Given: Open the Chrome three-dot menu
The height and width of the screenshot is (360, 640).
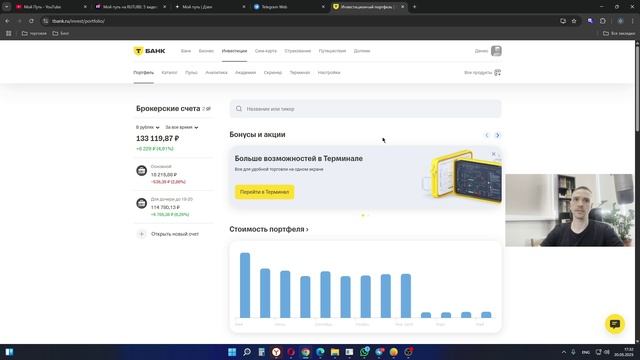Looking at the screenshot, I should [633, 21].
